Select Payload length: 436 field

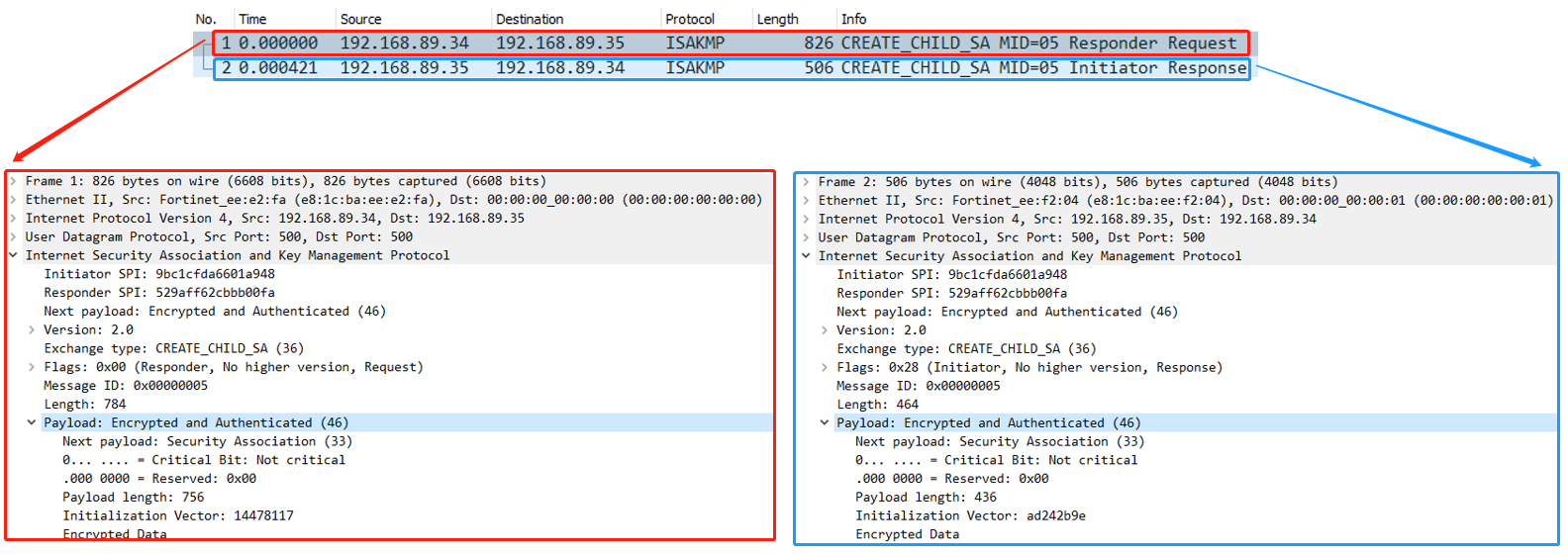tap(926, 498)
